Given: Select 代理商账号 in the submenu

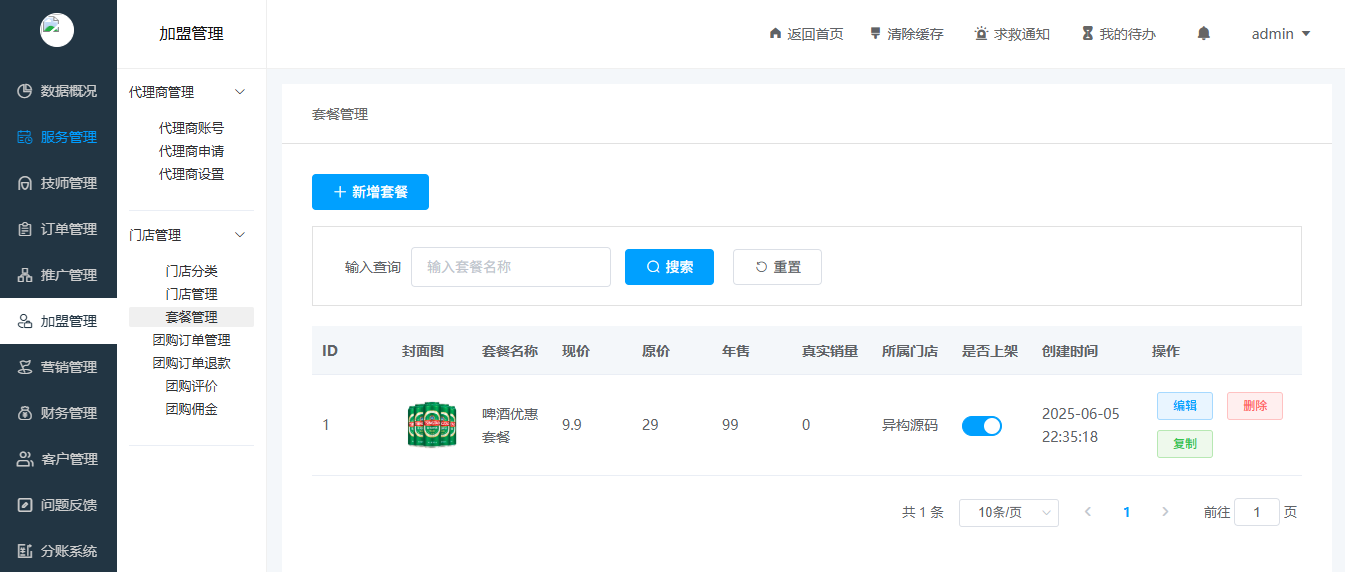Looking at the screenshot, I should coord(191,128).
